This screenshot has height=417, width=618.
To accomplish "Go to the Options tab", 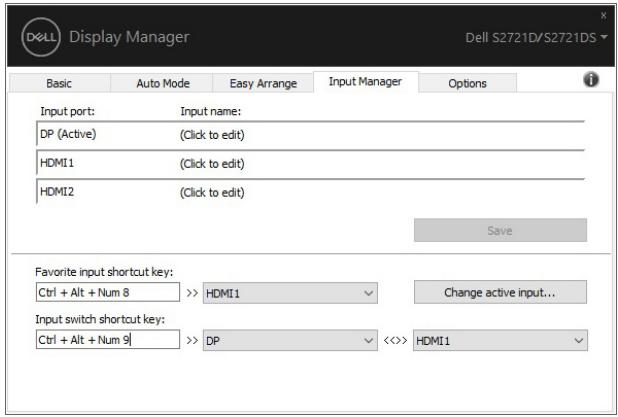I will coord(467,83).
